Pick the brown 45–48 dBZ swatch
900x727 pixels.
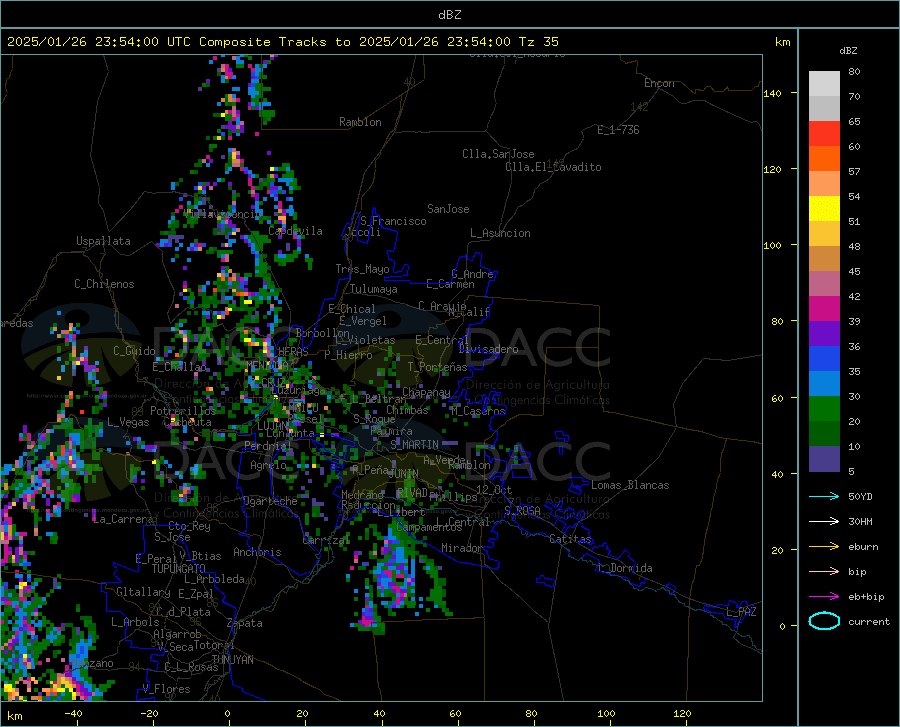point(824,259)
